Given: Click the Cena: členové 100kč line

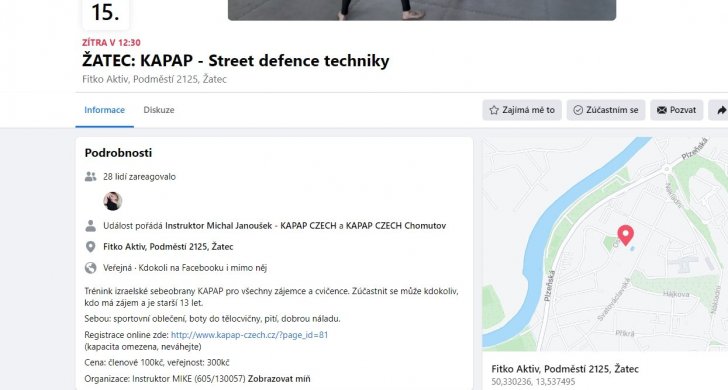Looking at the screenshot, I should [157, 363].
